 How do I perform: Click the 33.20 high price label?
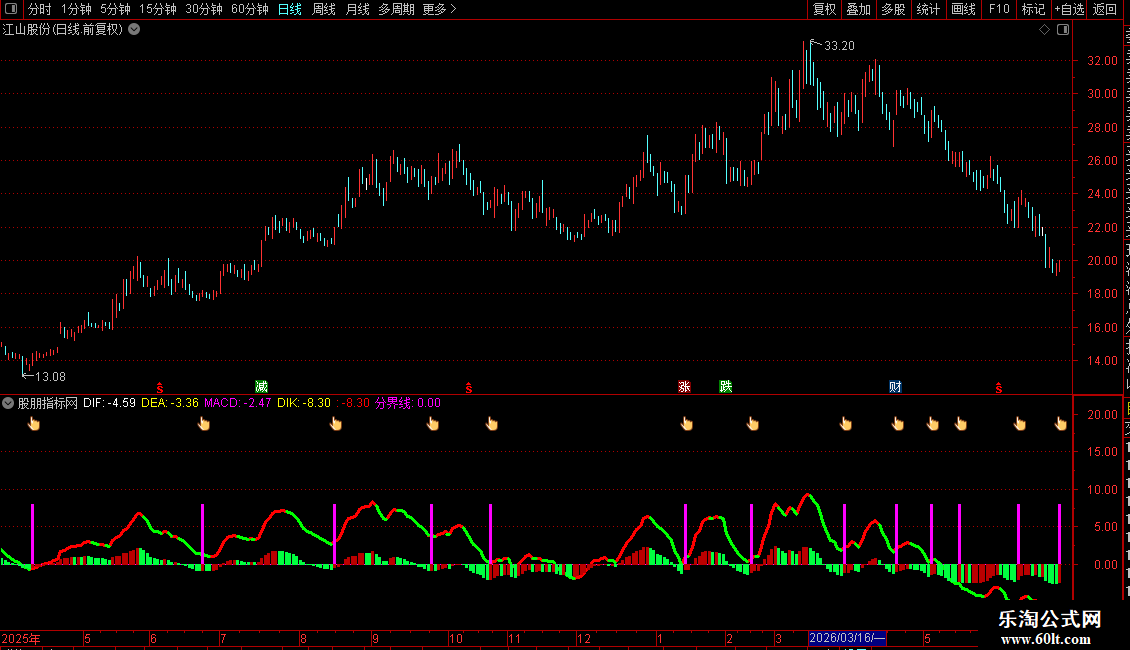pos(840,45)
